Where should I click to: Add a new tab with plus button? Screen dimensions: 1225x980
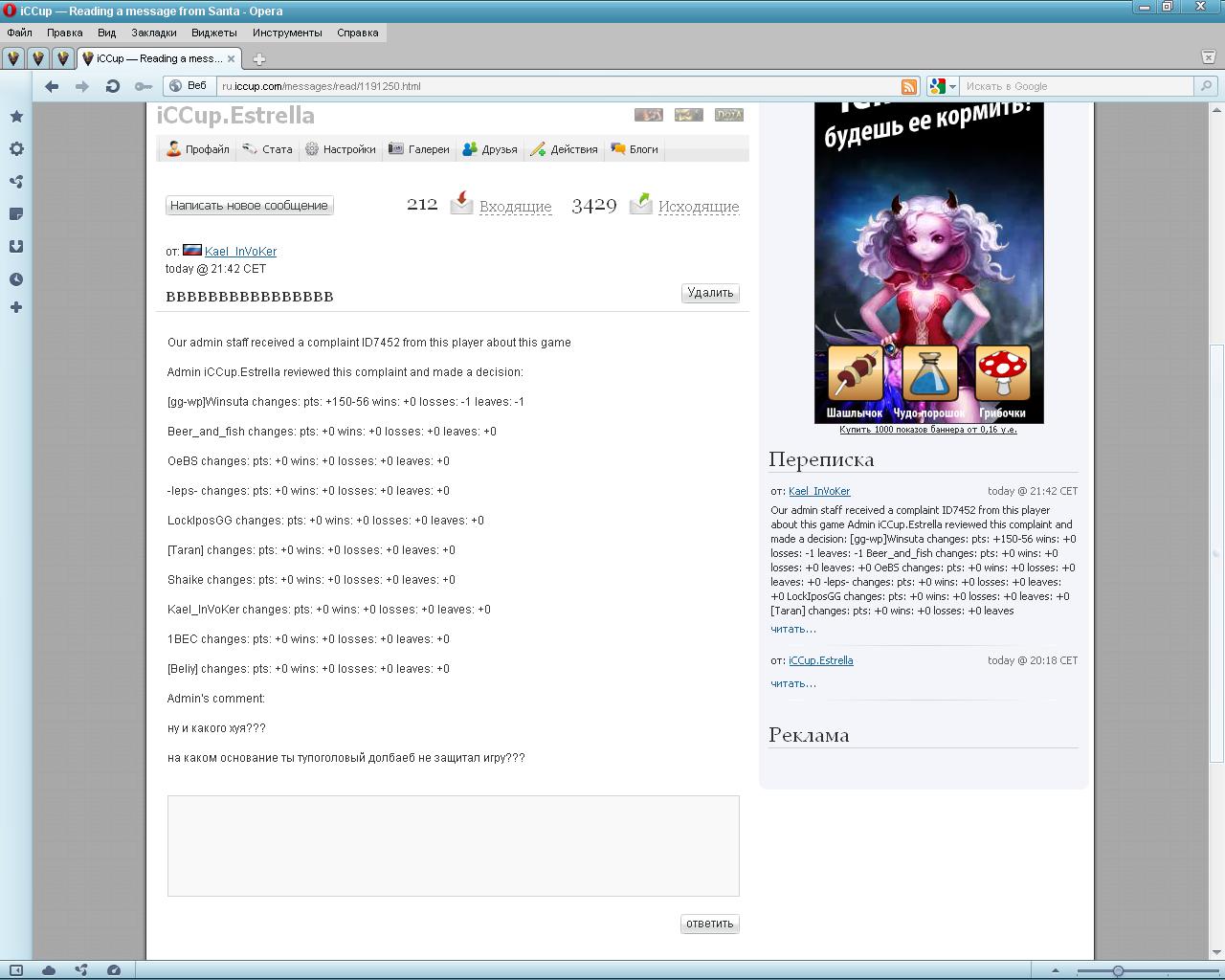[x=258, y=58]
